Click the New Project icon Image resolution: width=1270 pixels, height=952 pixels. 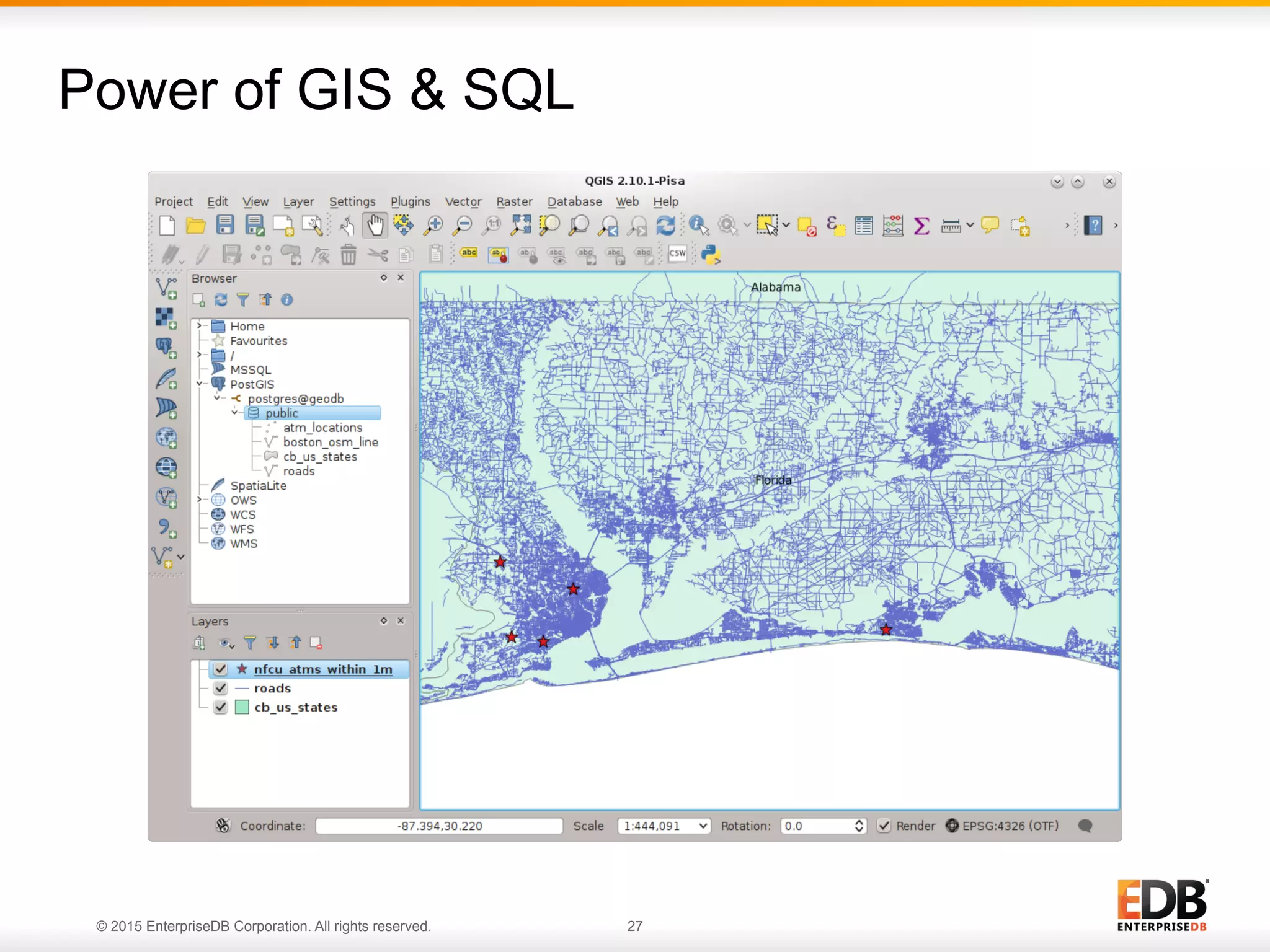pyautogui.click(x=167, y=226)
